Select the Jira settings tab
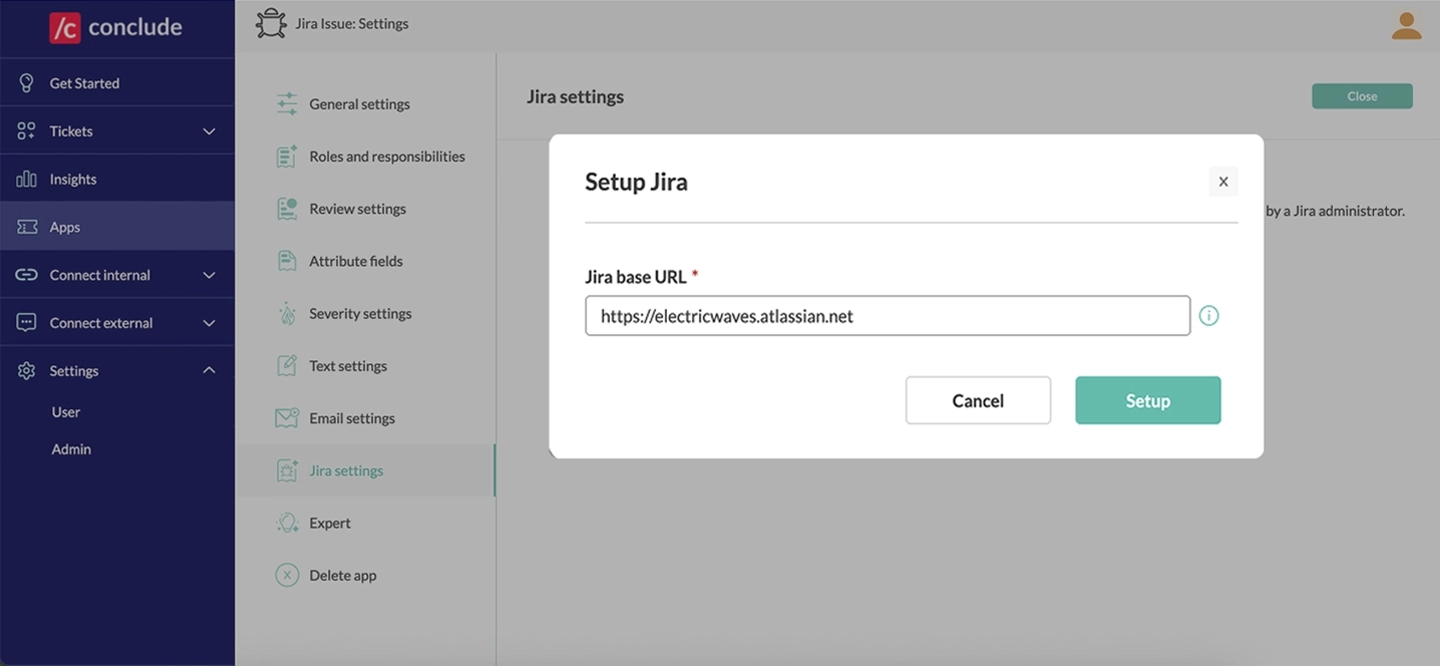 [365, 471]
